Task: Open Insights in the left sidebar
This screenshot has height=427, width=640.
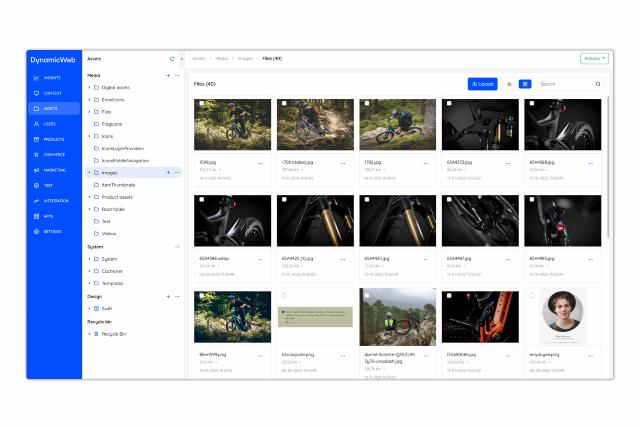Action: click(52, 77)
